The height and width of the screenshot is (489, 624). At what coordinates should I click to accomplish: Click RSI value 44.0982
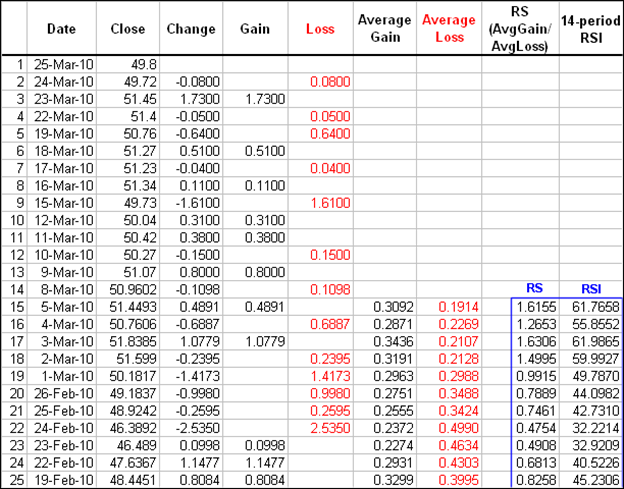pyautogui.click(x=596, y=394)
